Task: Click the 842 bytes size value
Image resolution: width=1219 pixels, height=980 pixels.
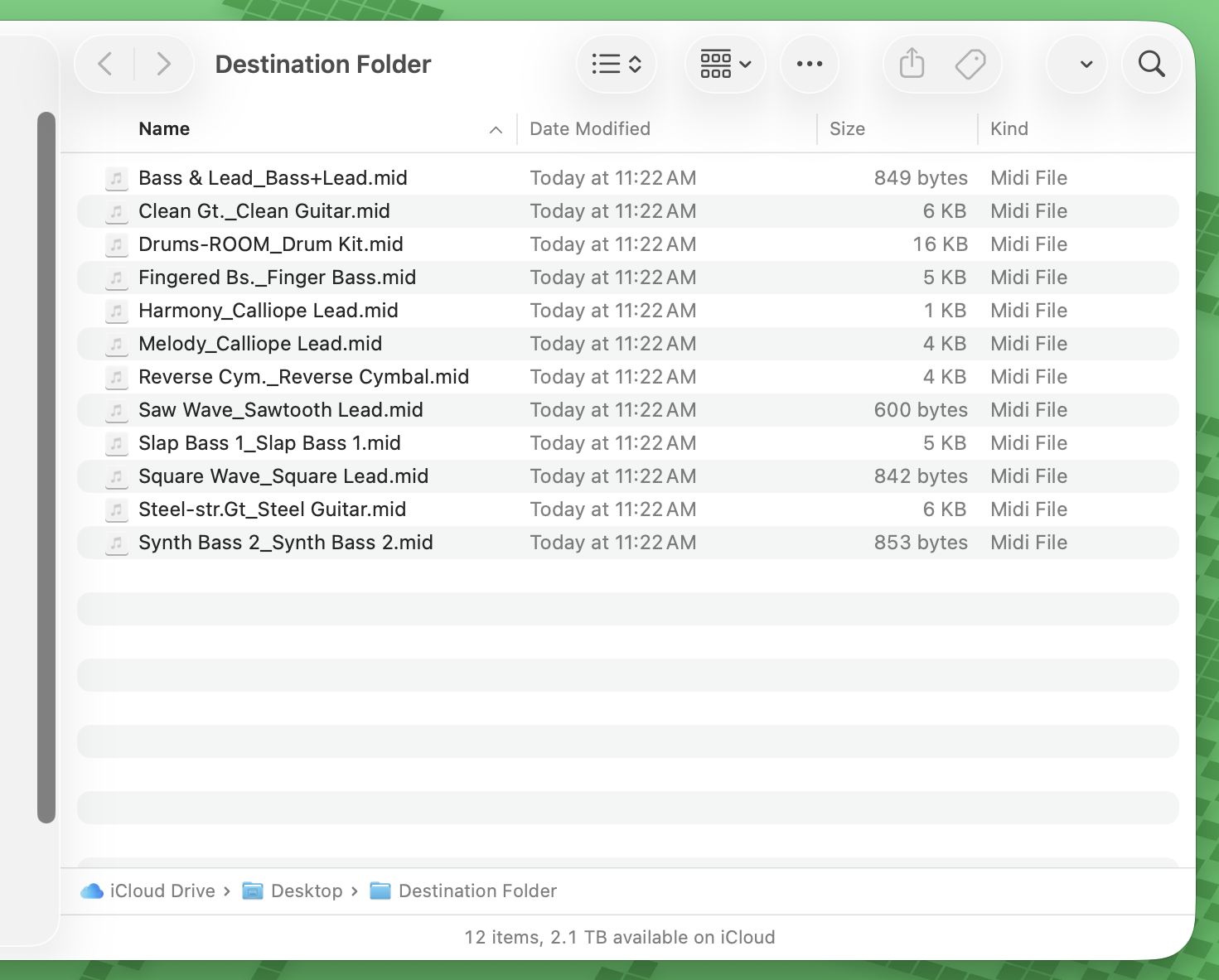Action: pos(921,476)
